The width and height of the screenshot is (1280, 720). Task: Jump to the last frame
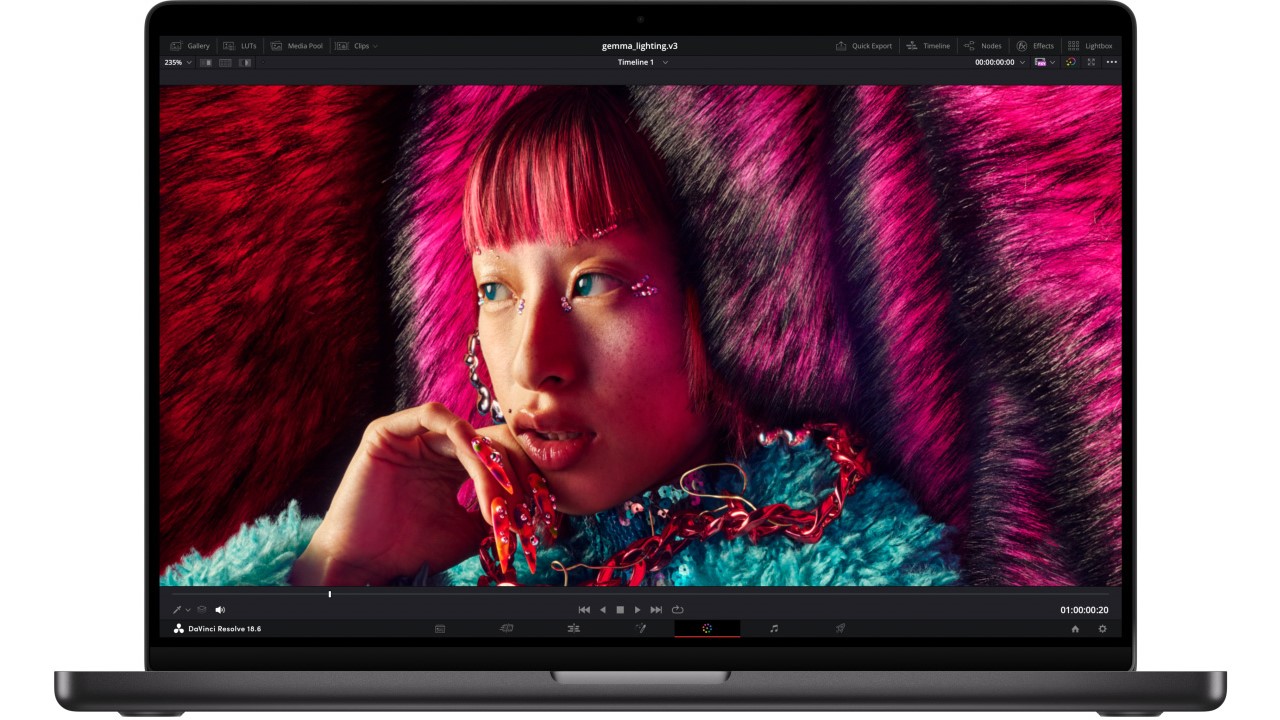click(656, 610)
